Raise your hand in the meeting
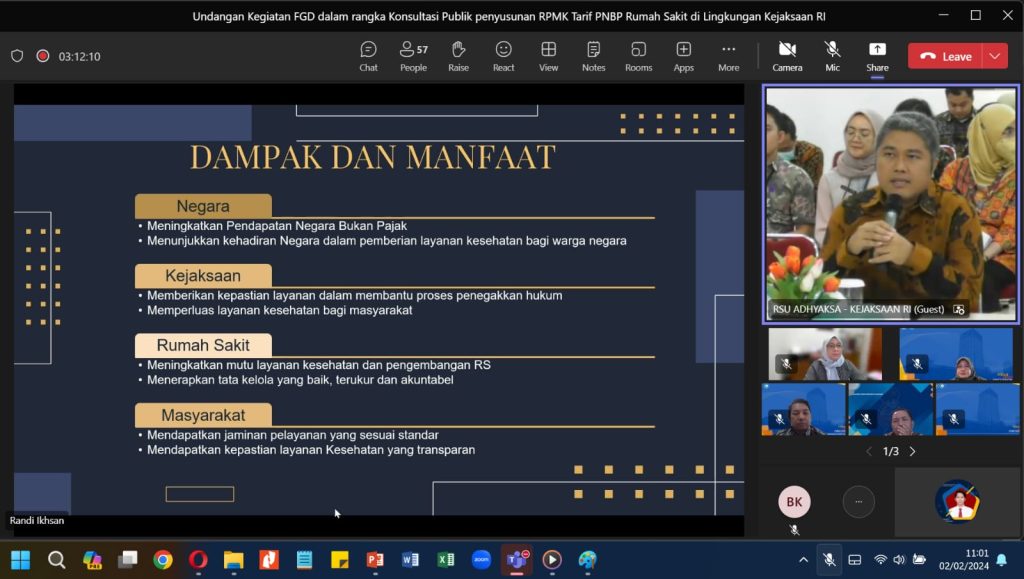Screen dimensions: 1024x579 (x=458, y=56)
